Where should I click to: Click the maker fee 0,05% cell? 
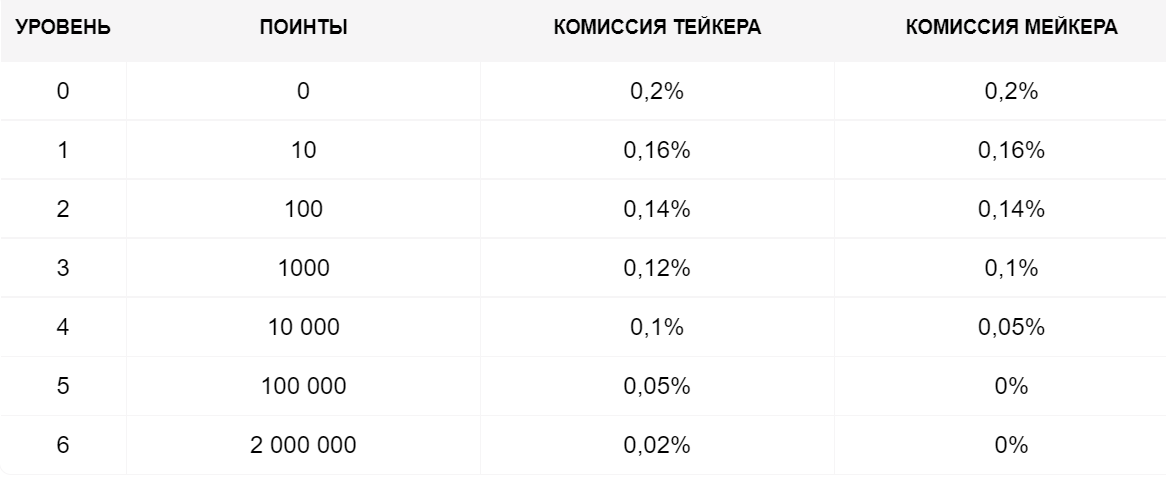click(1011, 327)
